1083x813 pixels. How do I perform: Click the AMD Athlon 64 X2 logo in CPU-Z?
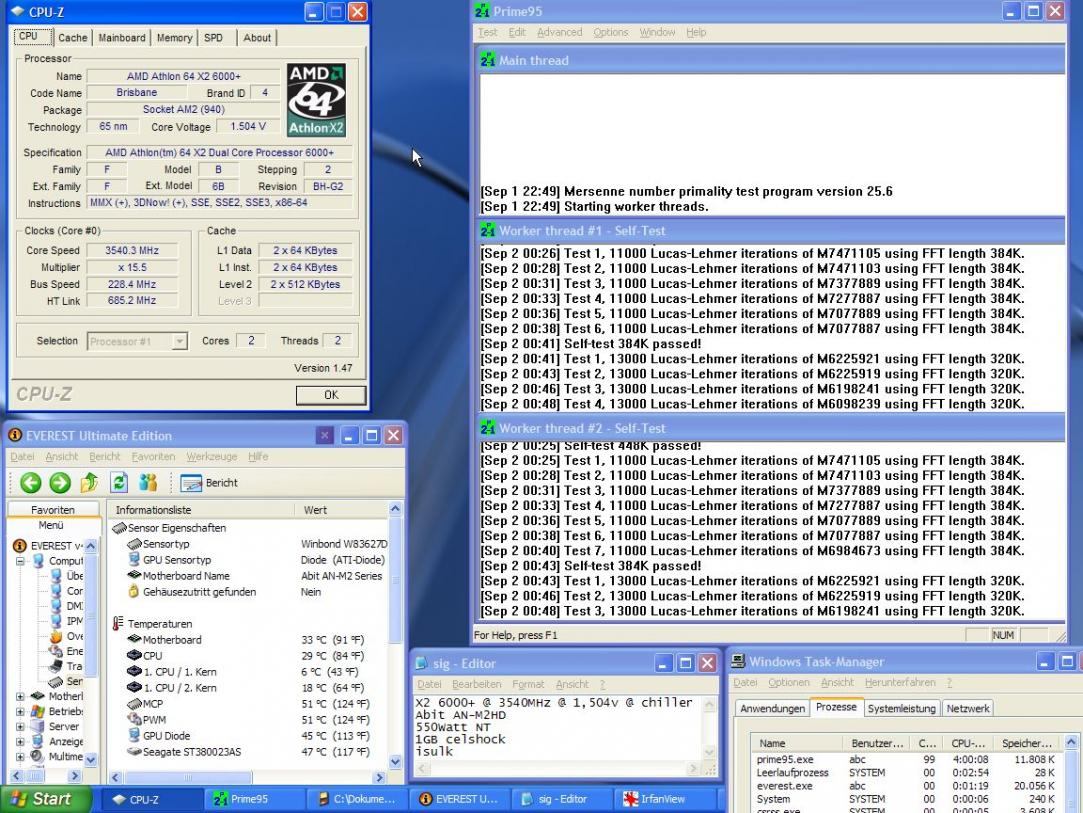316,100
